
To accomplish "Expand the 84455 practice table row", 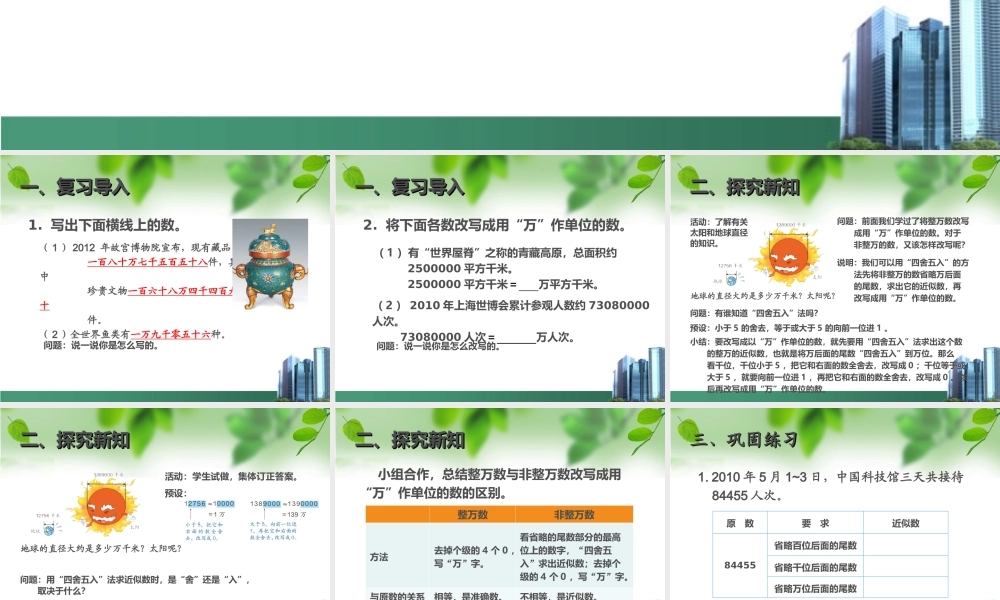I will pos(740,566).
